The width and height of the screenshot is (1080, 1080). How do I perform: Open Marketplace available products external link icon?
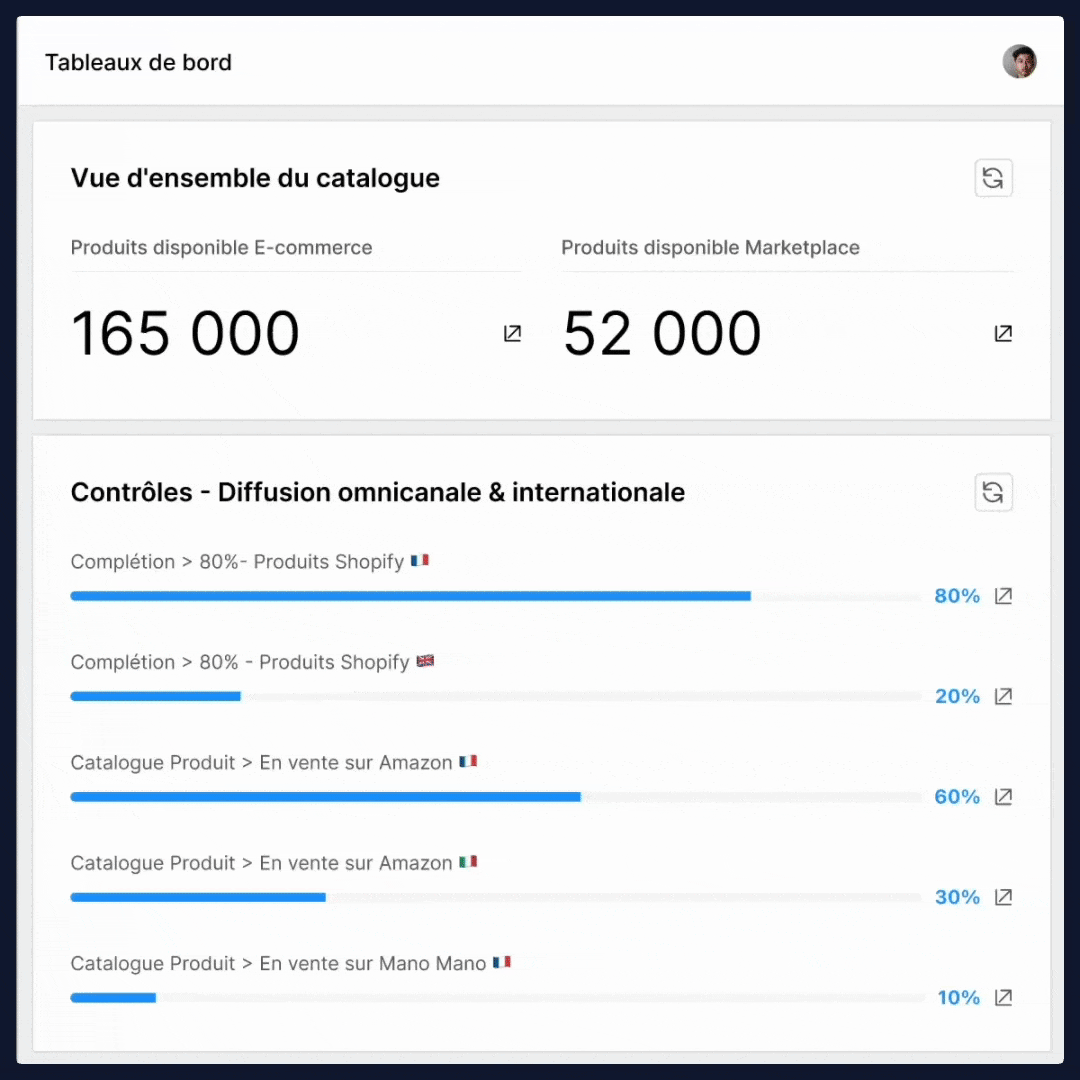[x=1003, y=334]
